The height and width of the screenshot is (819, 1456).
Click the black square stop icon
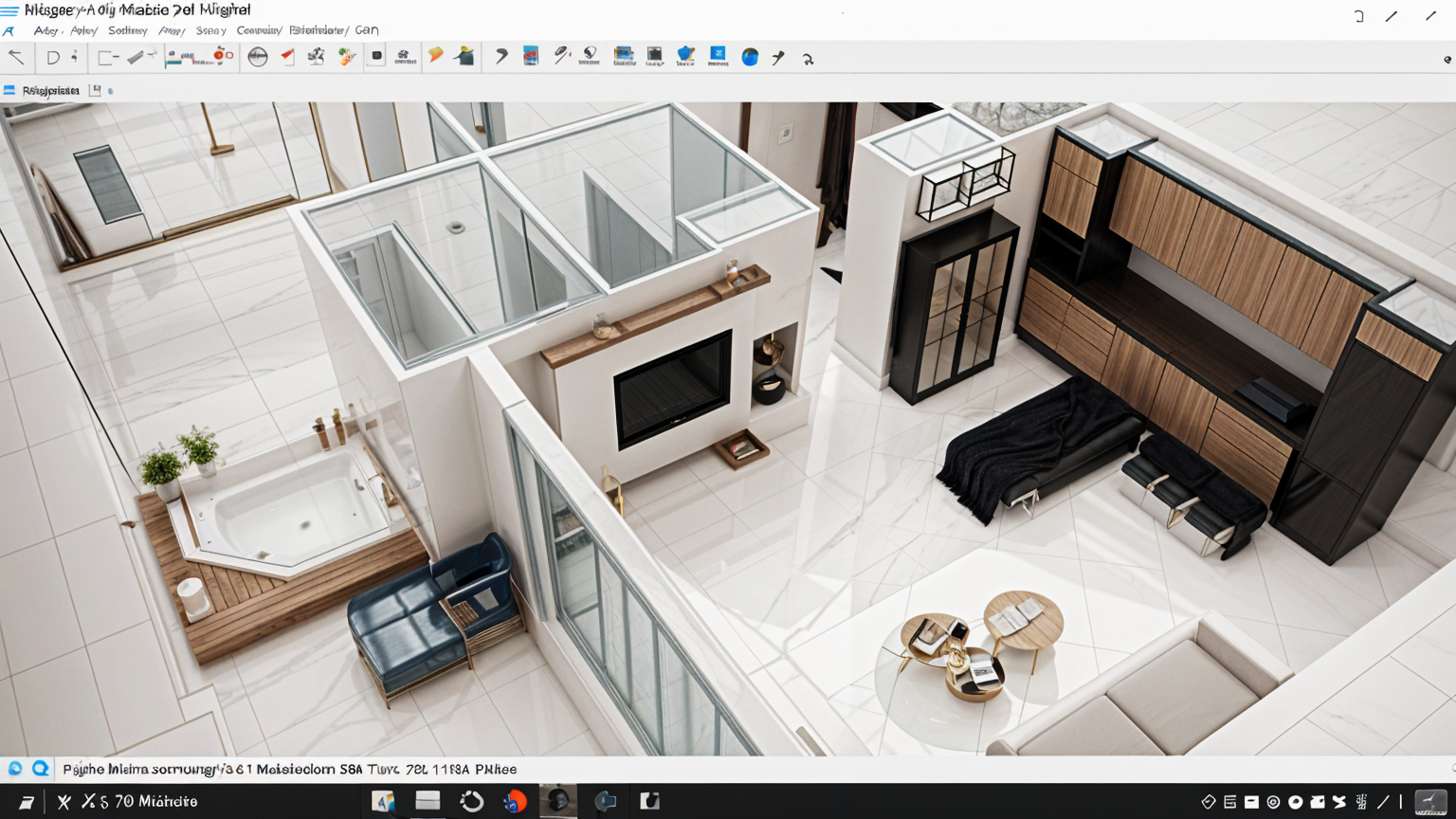376,57
